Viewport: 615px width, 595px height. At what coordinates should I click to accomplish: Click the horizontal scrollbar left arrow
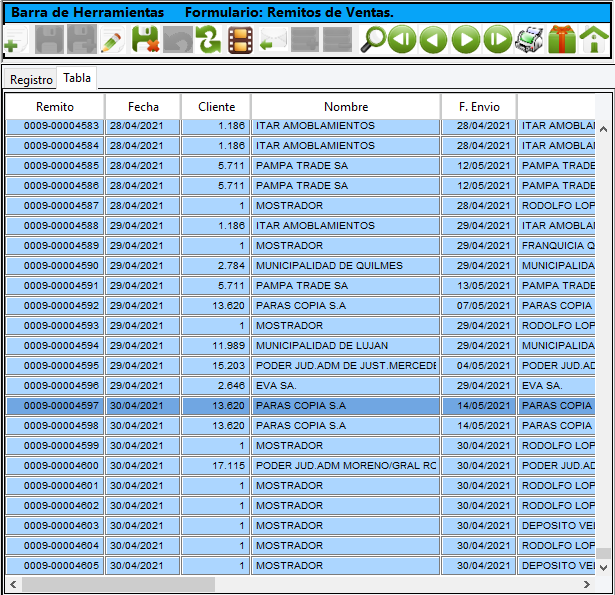click(13, 584)
